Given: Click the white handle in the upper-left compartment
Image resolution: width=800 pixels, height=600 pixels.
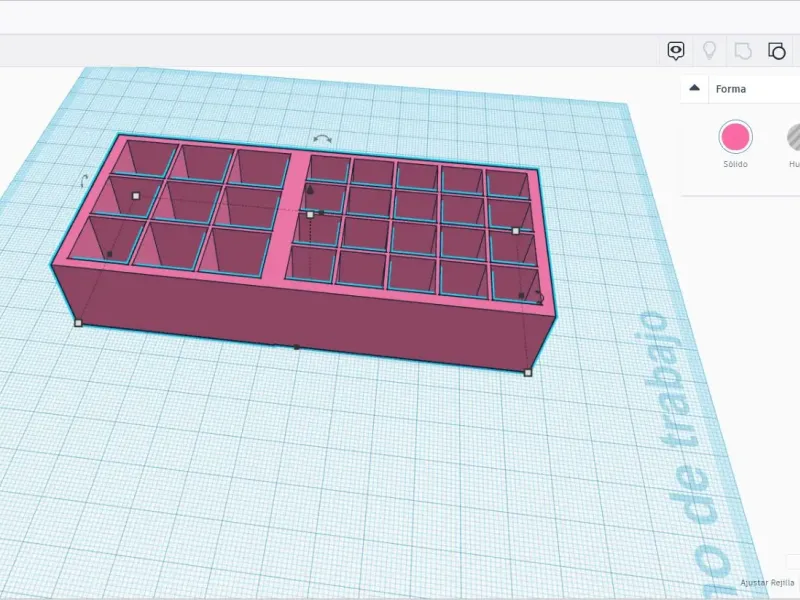Looking at the screenshot, I should click(x=136, y=196).
